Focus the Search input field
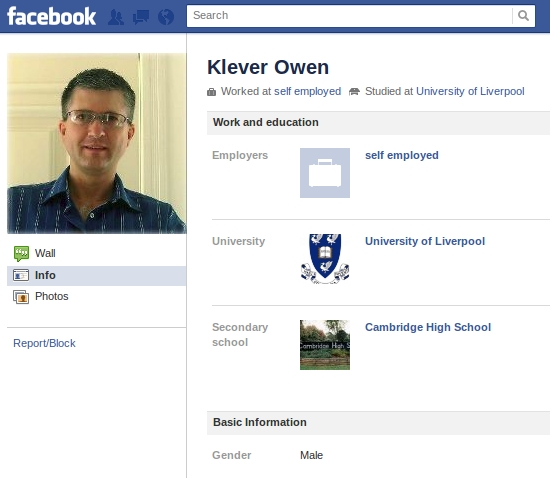Image resolution: width=550 pixels, height=478 pixels. (349, 15)
